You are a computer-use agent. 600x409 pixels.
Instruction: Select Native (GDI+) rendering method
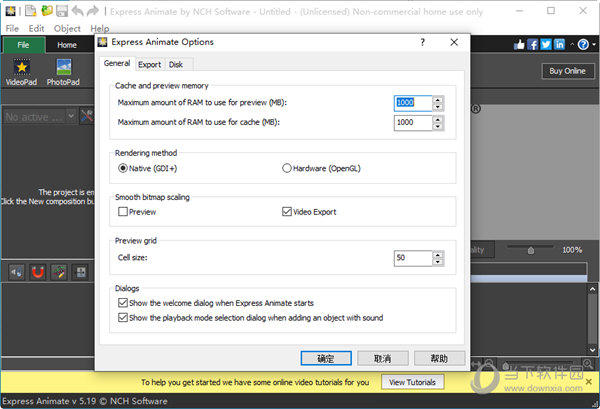(147, 168)
